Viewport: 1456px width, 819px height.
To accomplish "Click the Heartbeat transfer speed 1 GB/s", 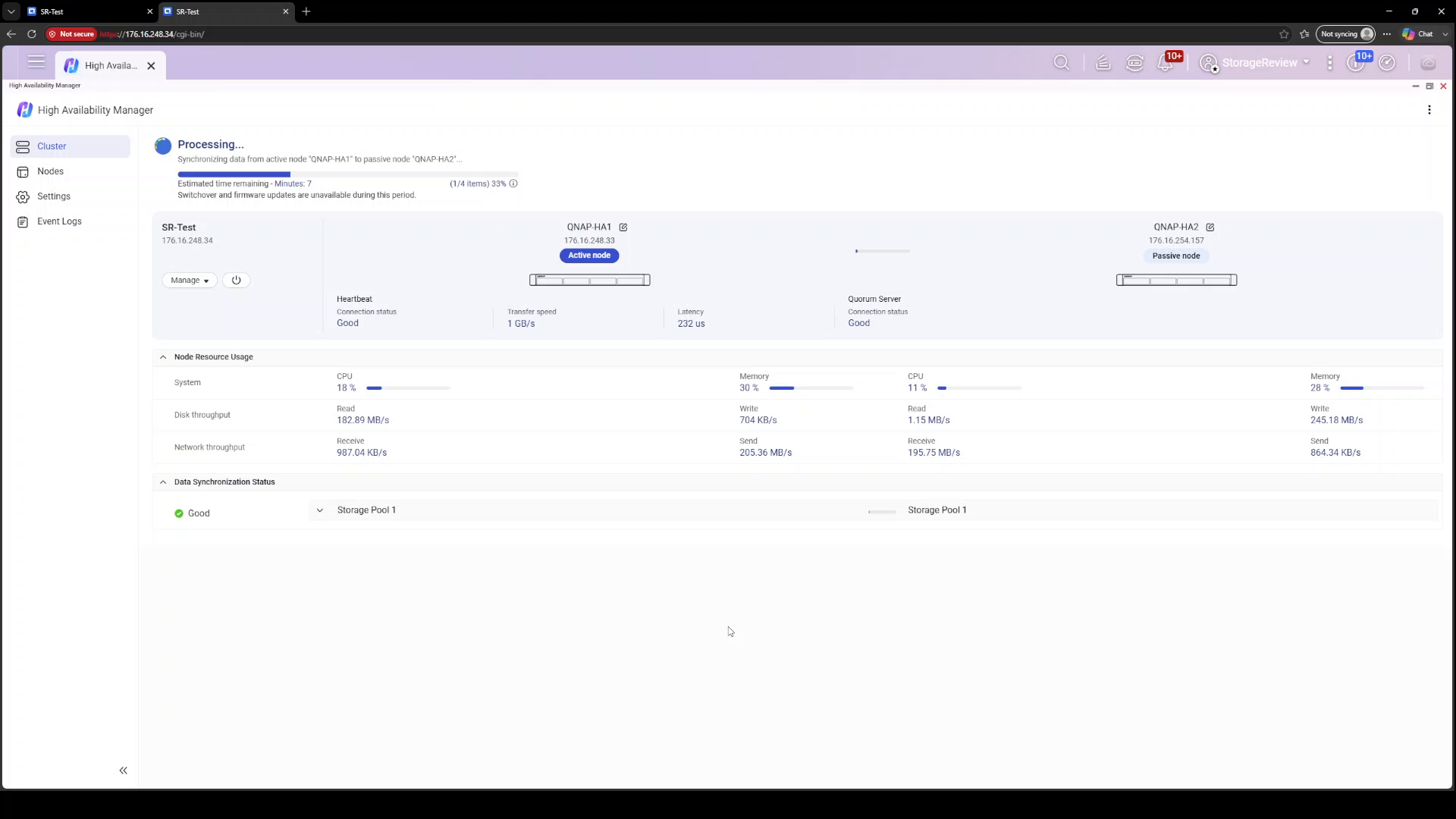I will click(x=521, y=324).
